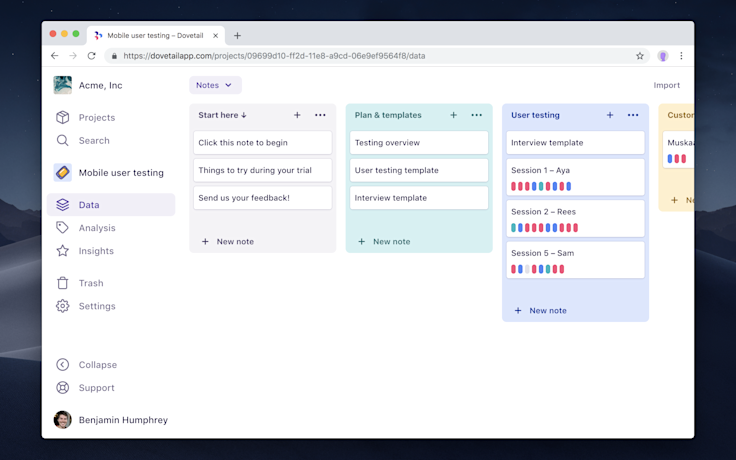
Task: Select the Data layers icon
Action: pos(62,205)
